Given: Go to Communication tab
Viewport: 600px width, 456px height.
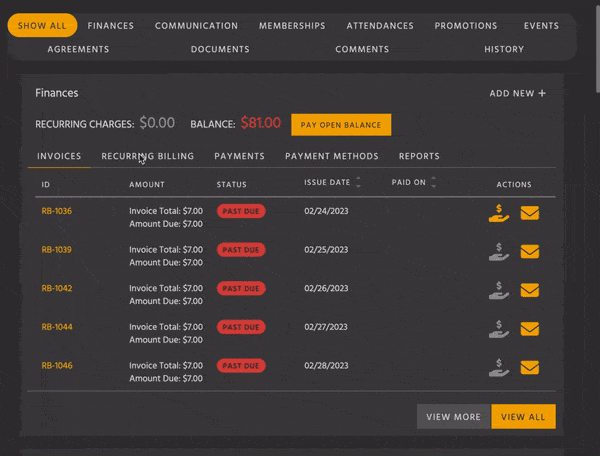Looking at the screenshot, I should (196, 26).
